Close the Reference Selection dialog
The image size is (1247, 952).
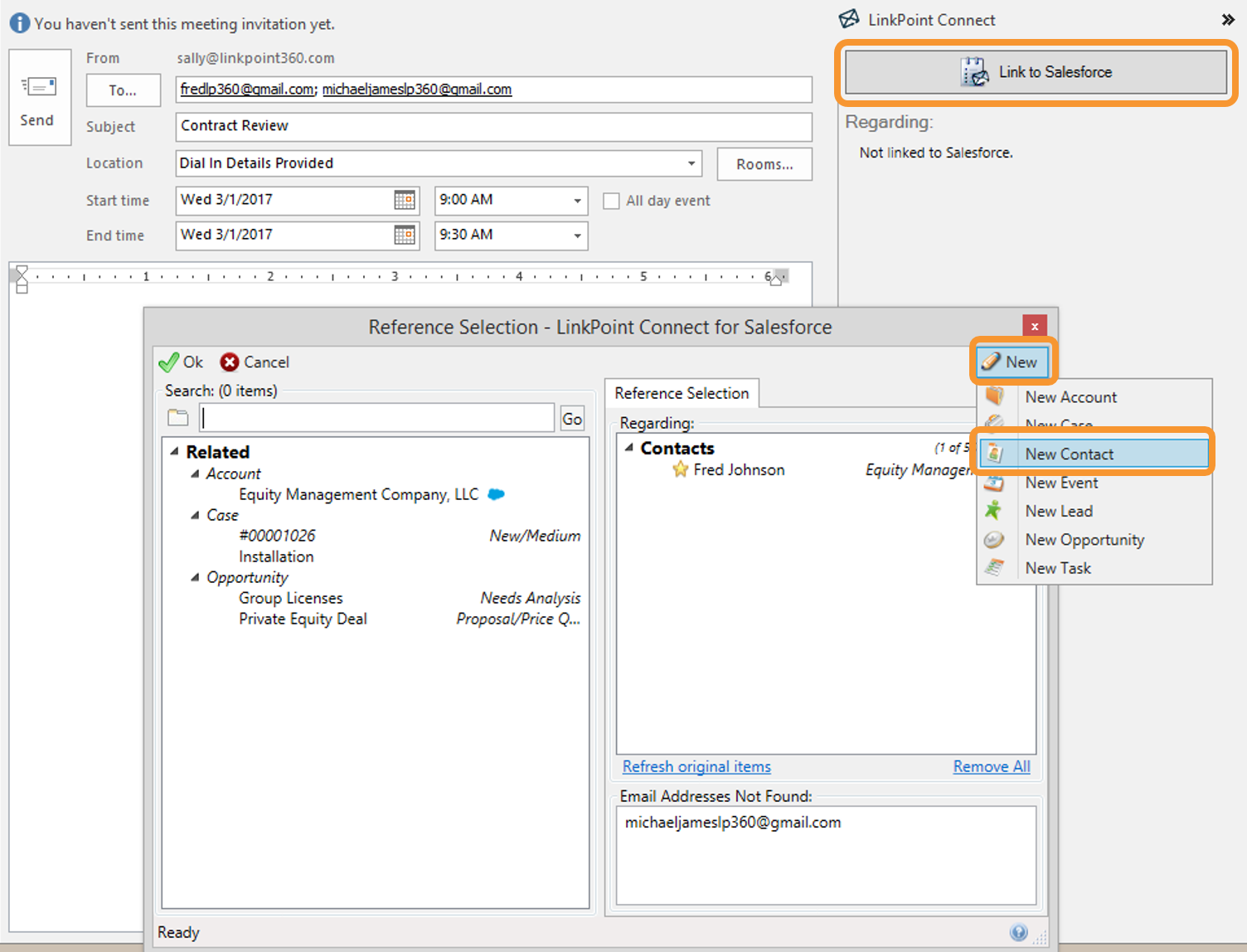(1035, 326)
